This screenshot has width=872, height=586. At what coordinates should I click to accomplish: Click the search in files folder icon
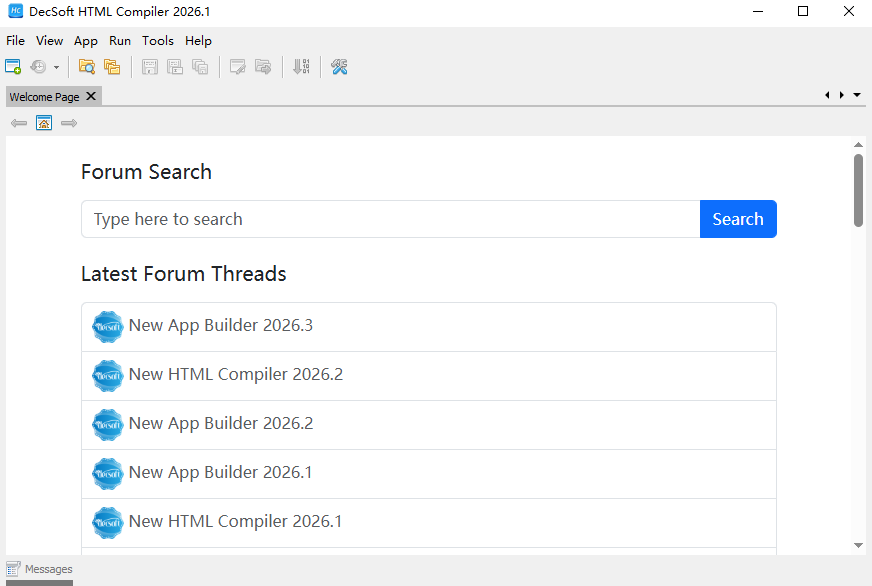click(86, 66)
